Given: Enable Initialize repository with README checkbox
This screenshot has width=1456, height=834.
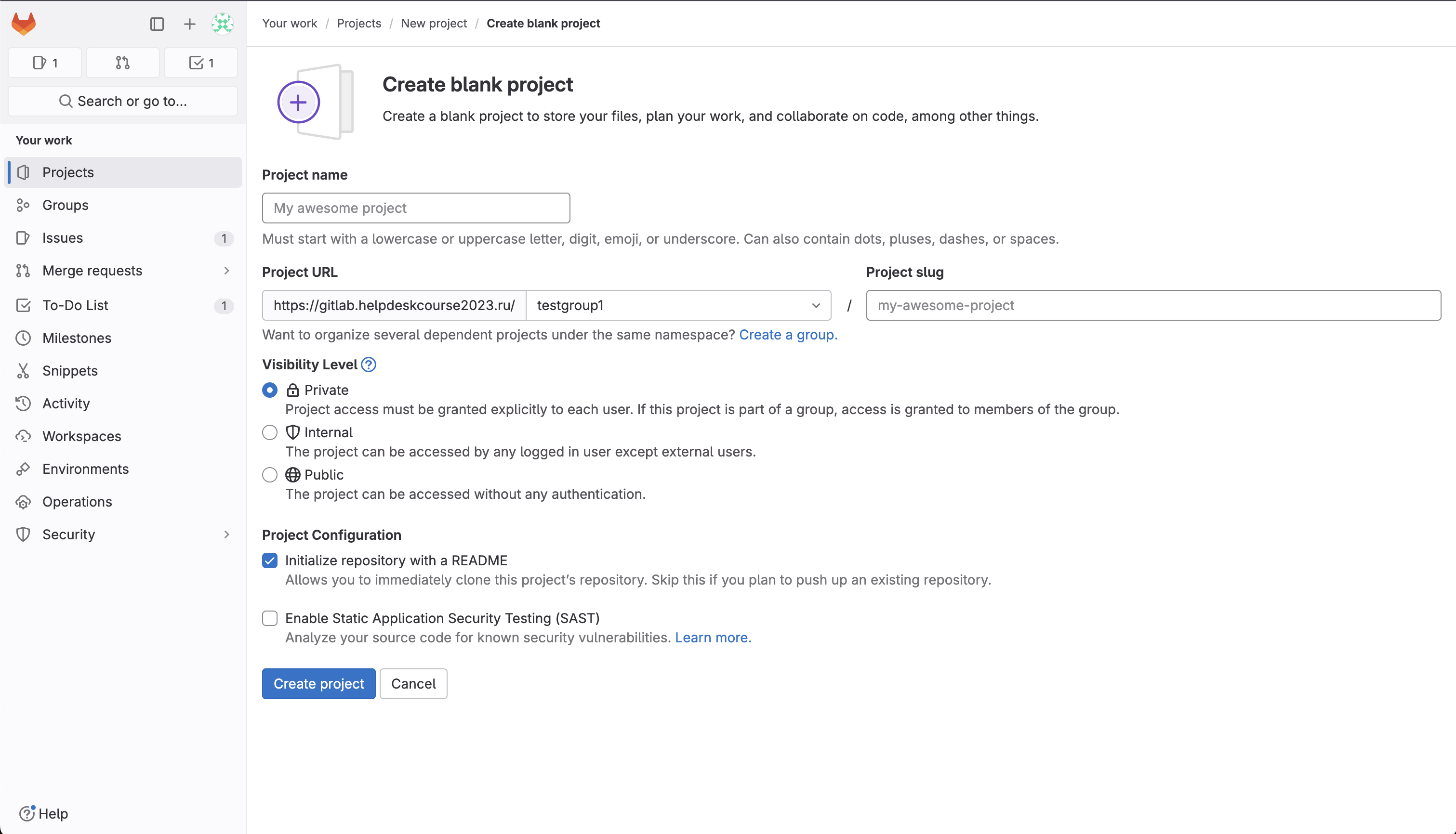Looking at the screenshot, I should click(x=269, y=559).
